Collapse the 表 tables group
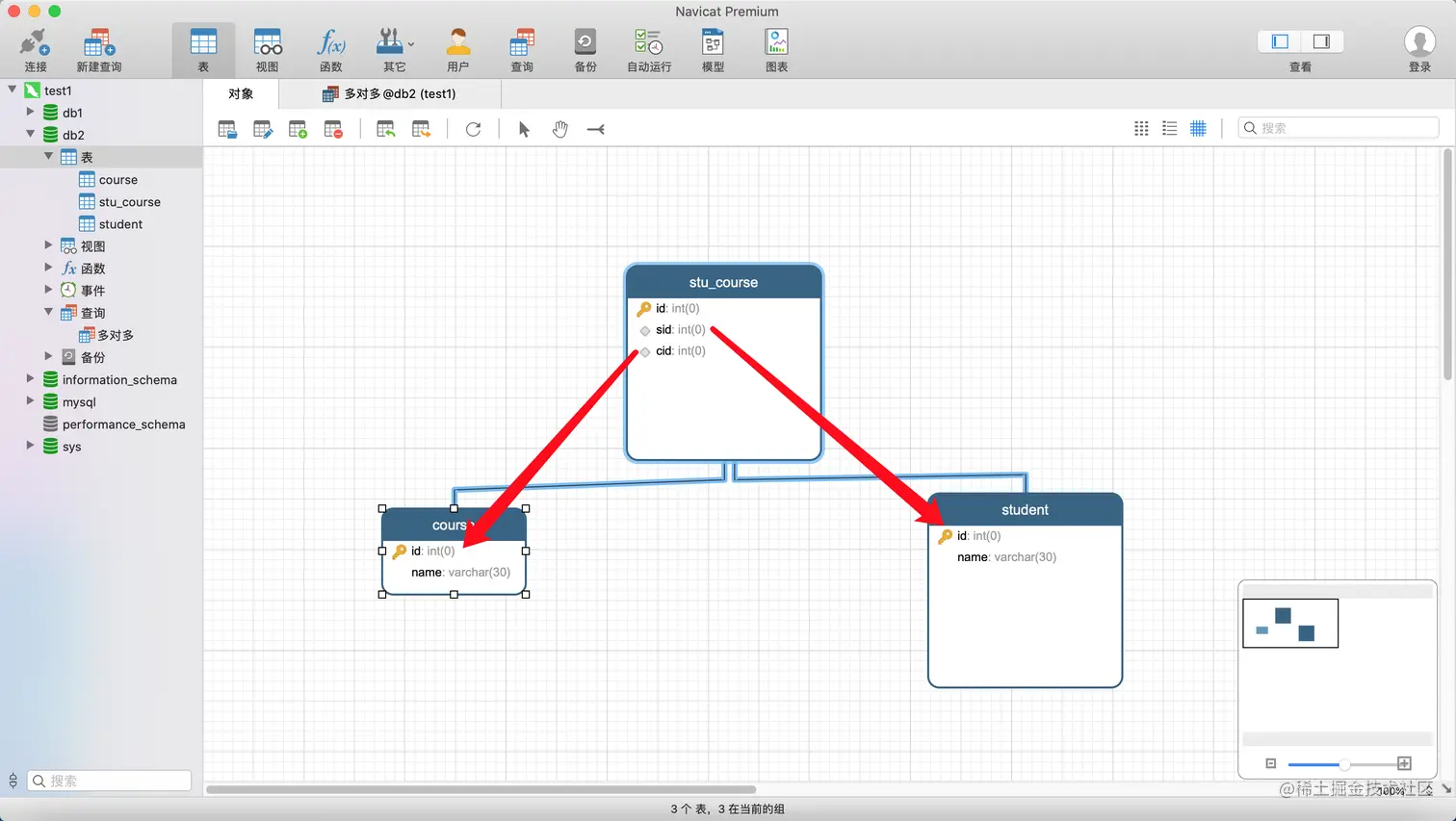Screen dimensions: 1456x821 coord(48,156)
